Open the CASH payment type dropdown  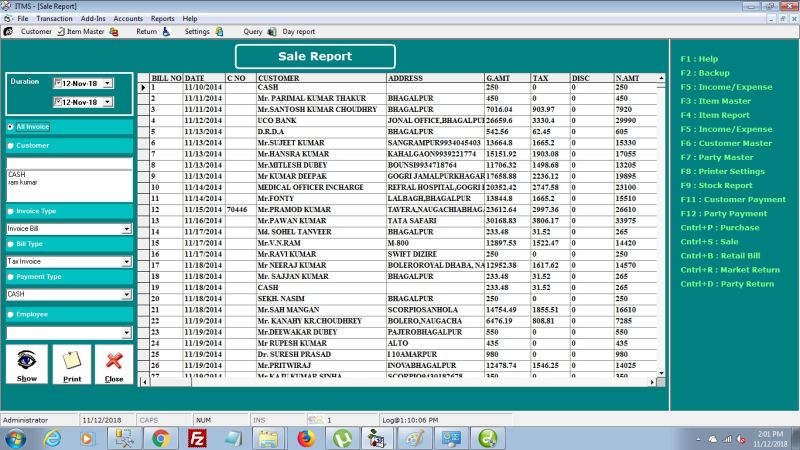pos(127,294)
